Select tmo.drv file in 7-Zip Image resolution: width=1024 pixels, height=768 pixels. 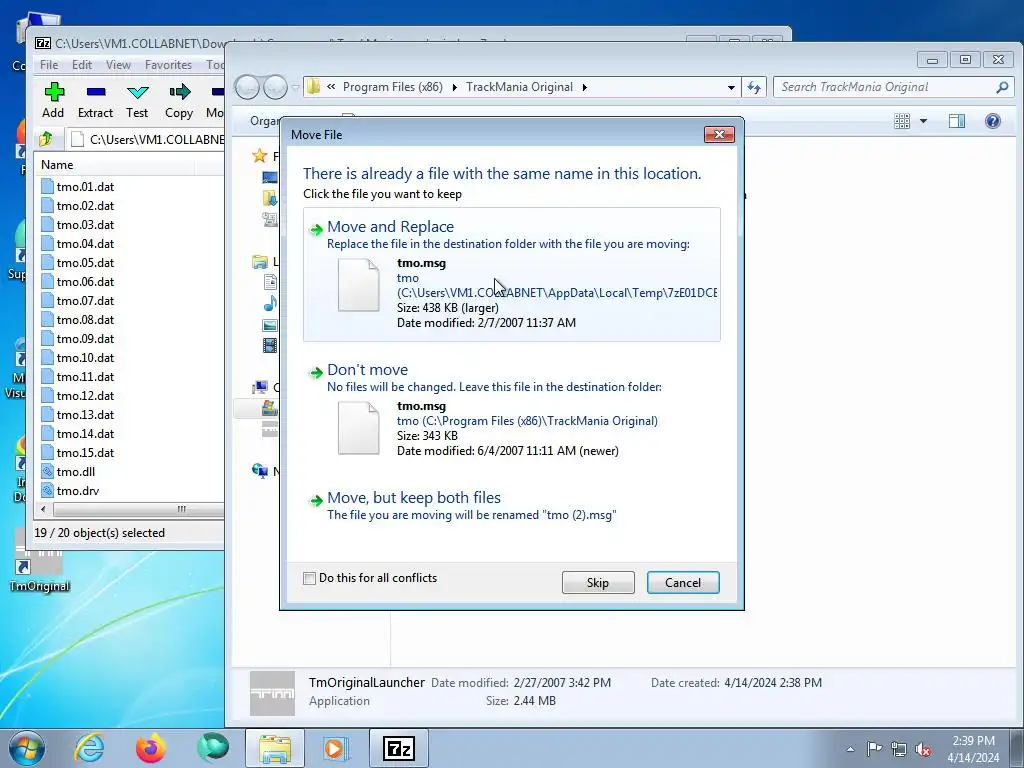tap(70, 490)
